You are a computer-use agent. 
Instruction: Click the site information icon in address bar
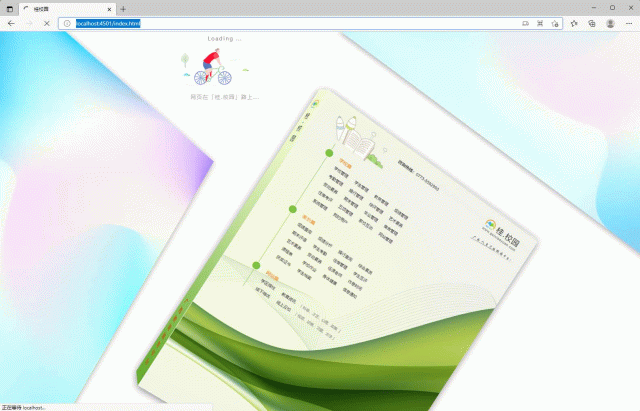68,22
